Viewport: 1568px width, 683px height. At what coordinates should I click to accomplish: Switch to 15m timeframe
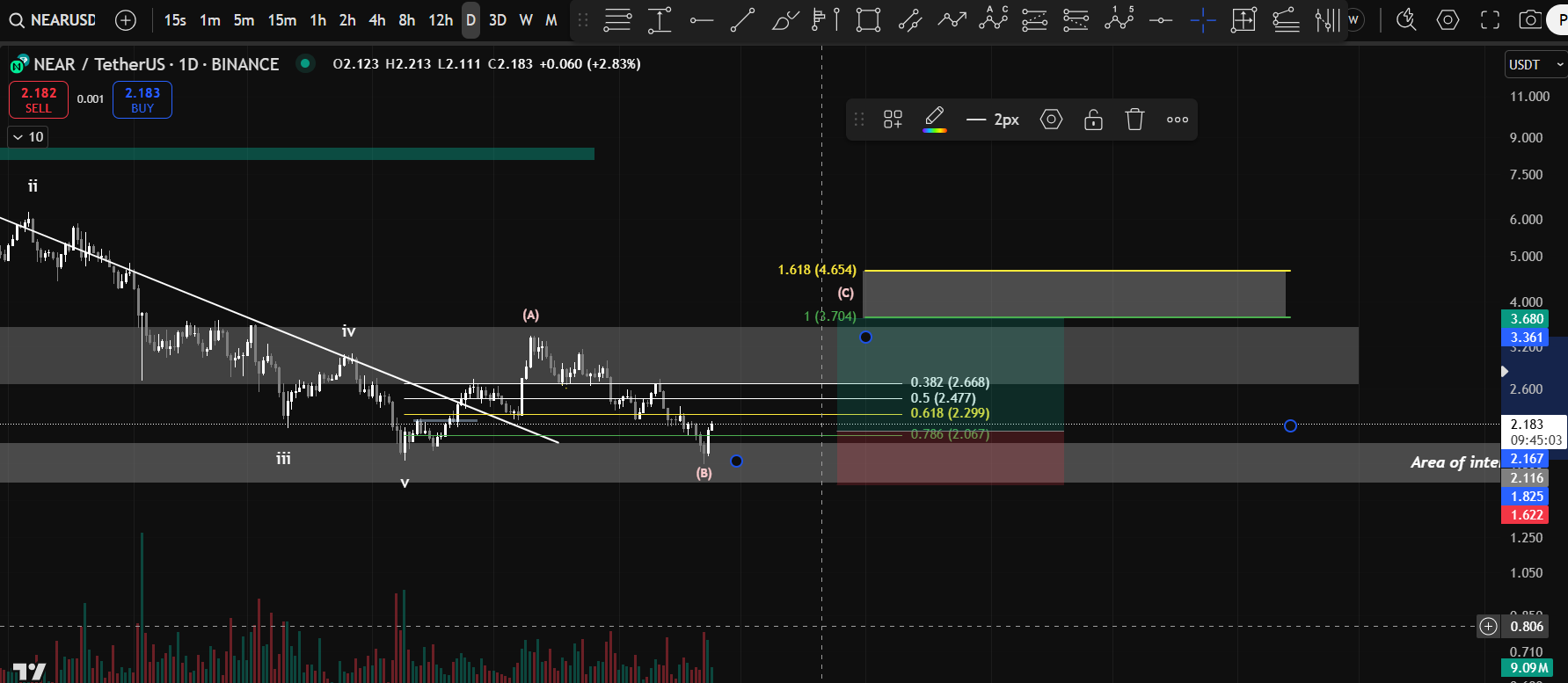click(282, 19)
